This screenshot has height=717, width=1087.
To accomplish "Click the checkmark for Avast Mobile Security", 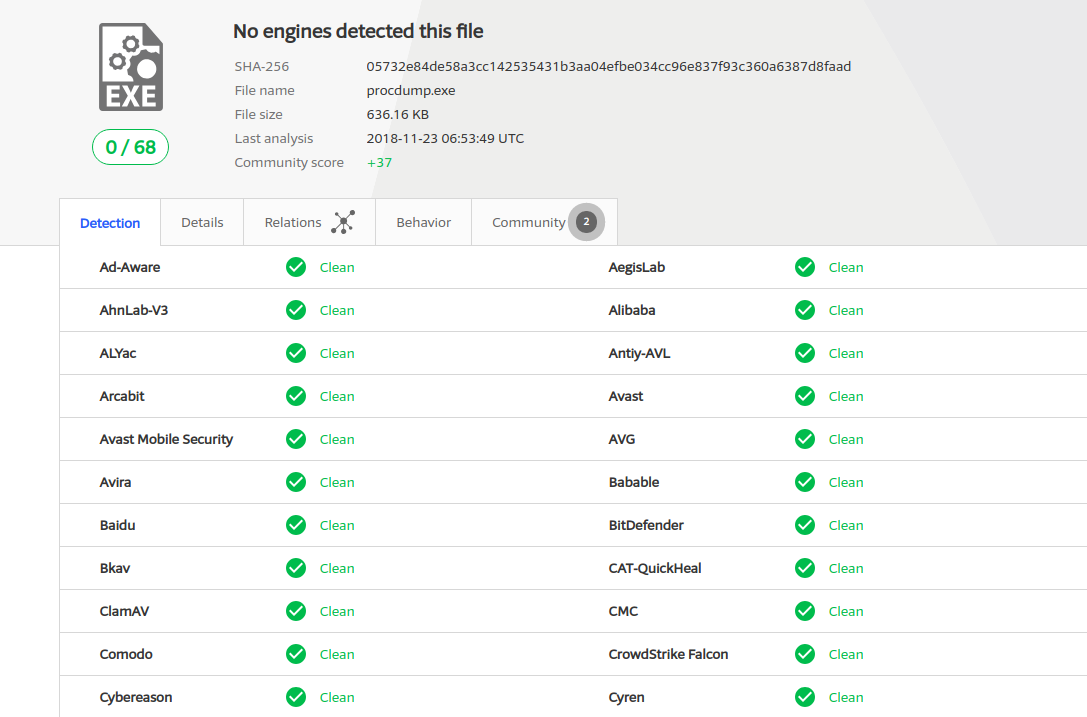I will point(296,439).
